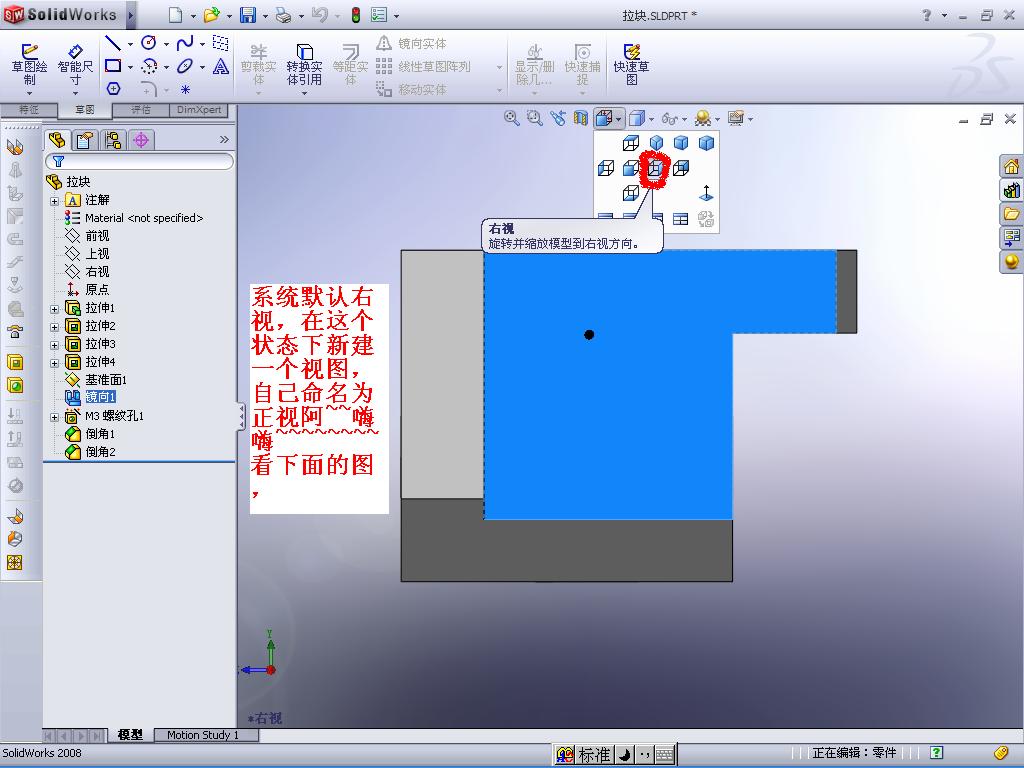Select the 右视 plane in tree
This screenshot has height=768, width=1024.
pos(97,272)
